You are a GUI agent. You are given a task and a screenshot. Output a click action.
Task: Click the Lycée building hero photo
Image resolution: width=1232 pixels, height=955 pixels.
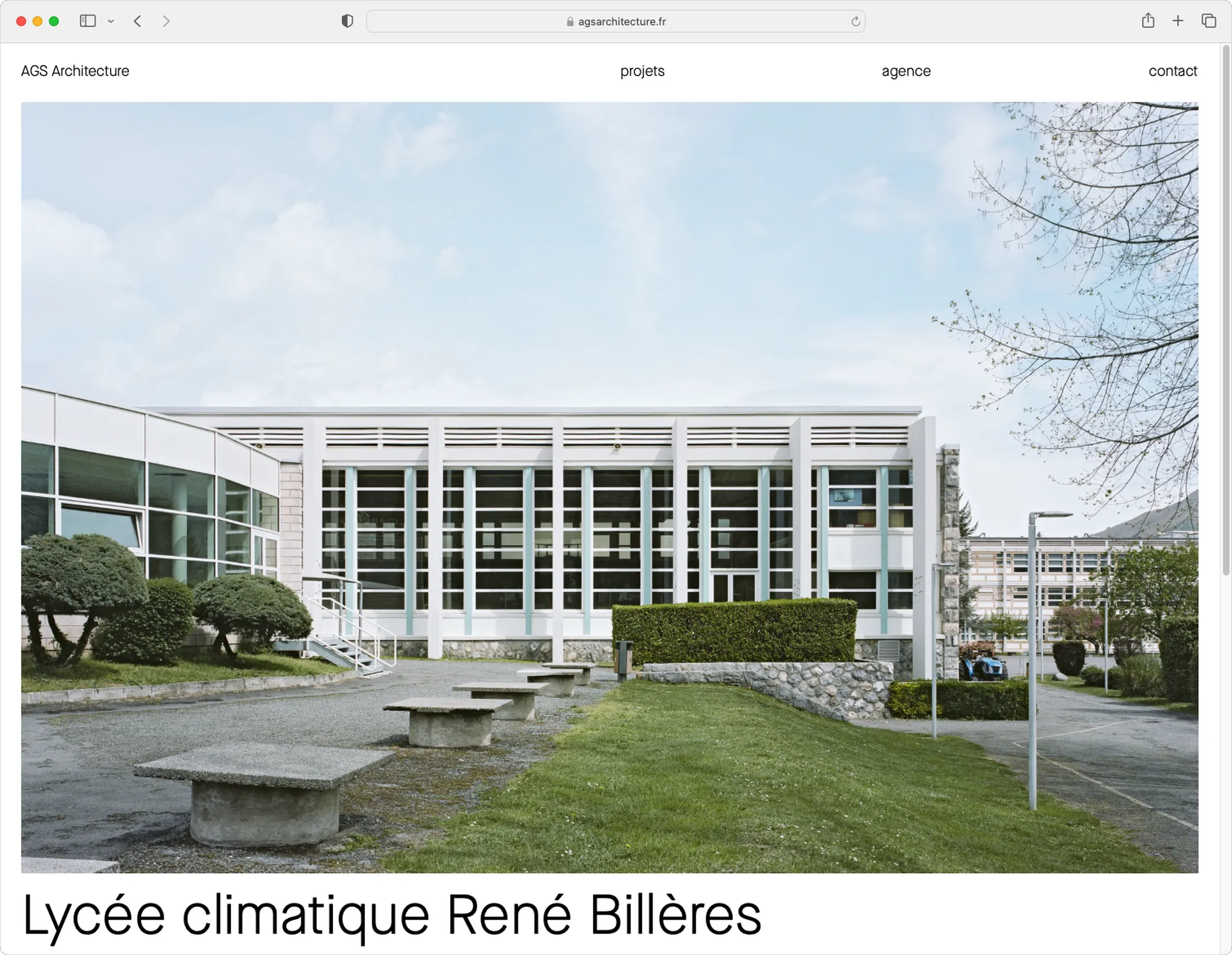pos(609,487)
